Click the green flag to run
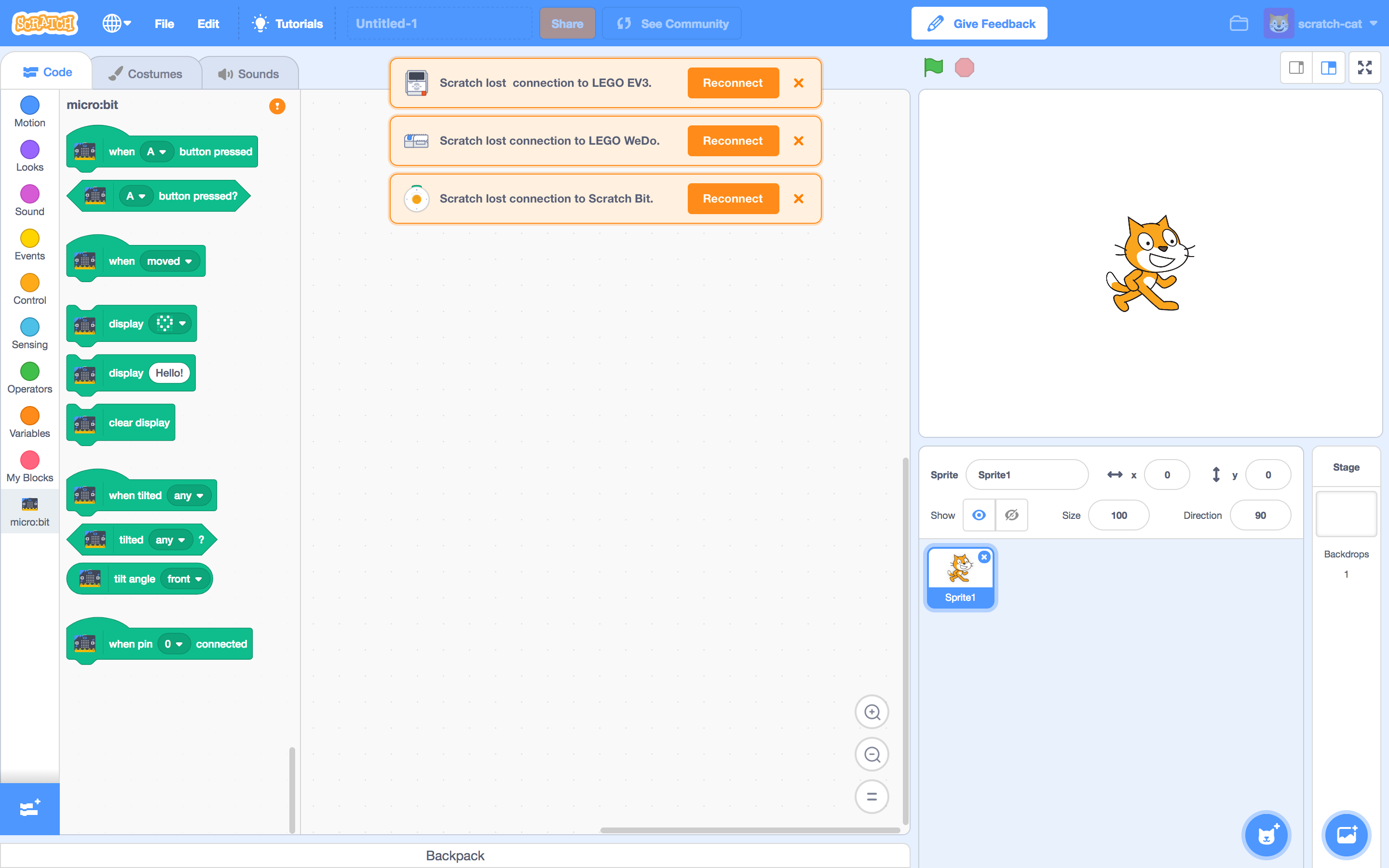This screenshot has height=868, width=1389. click(933, 67)
